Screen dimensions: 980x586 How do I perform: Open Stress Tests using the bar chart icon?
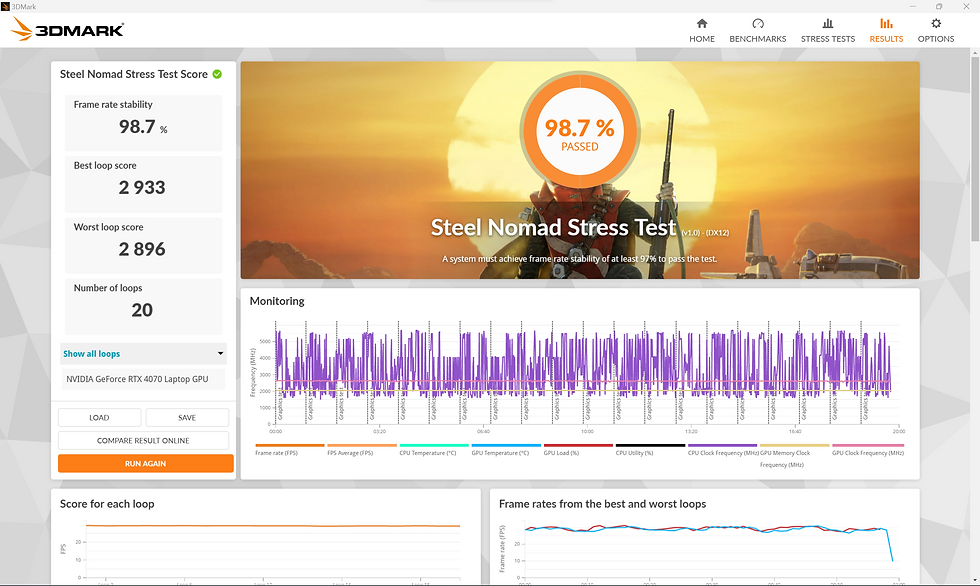[828, 24]
